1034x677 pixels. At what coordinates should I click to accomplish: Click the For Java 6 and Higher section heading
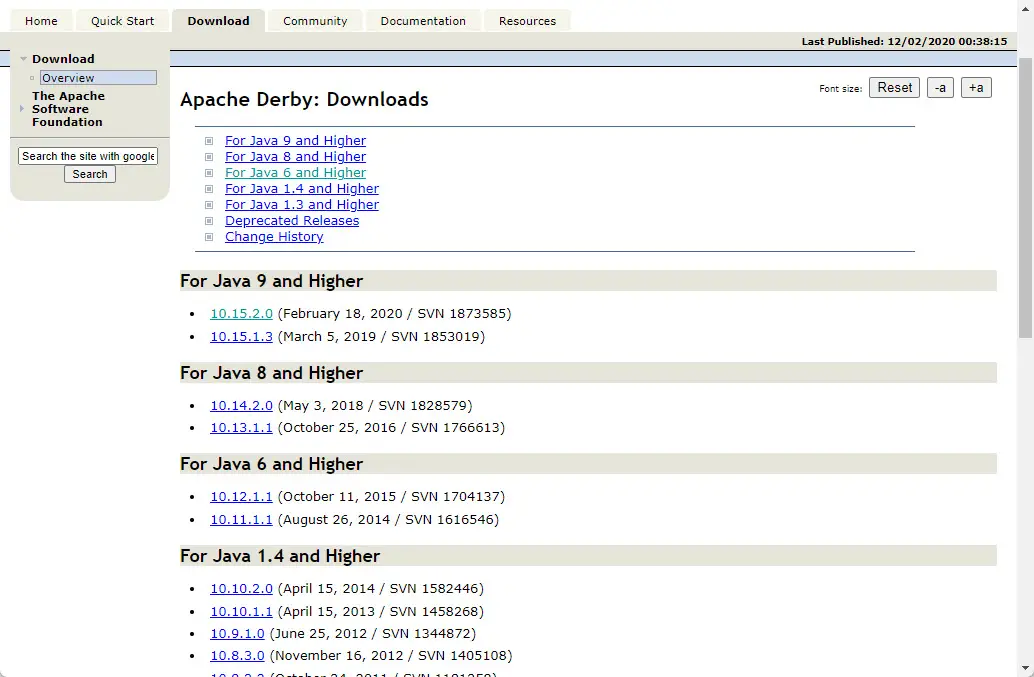pos(271,464)
